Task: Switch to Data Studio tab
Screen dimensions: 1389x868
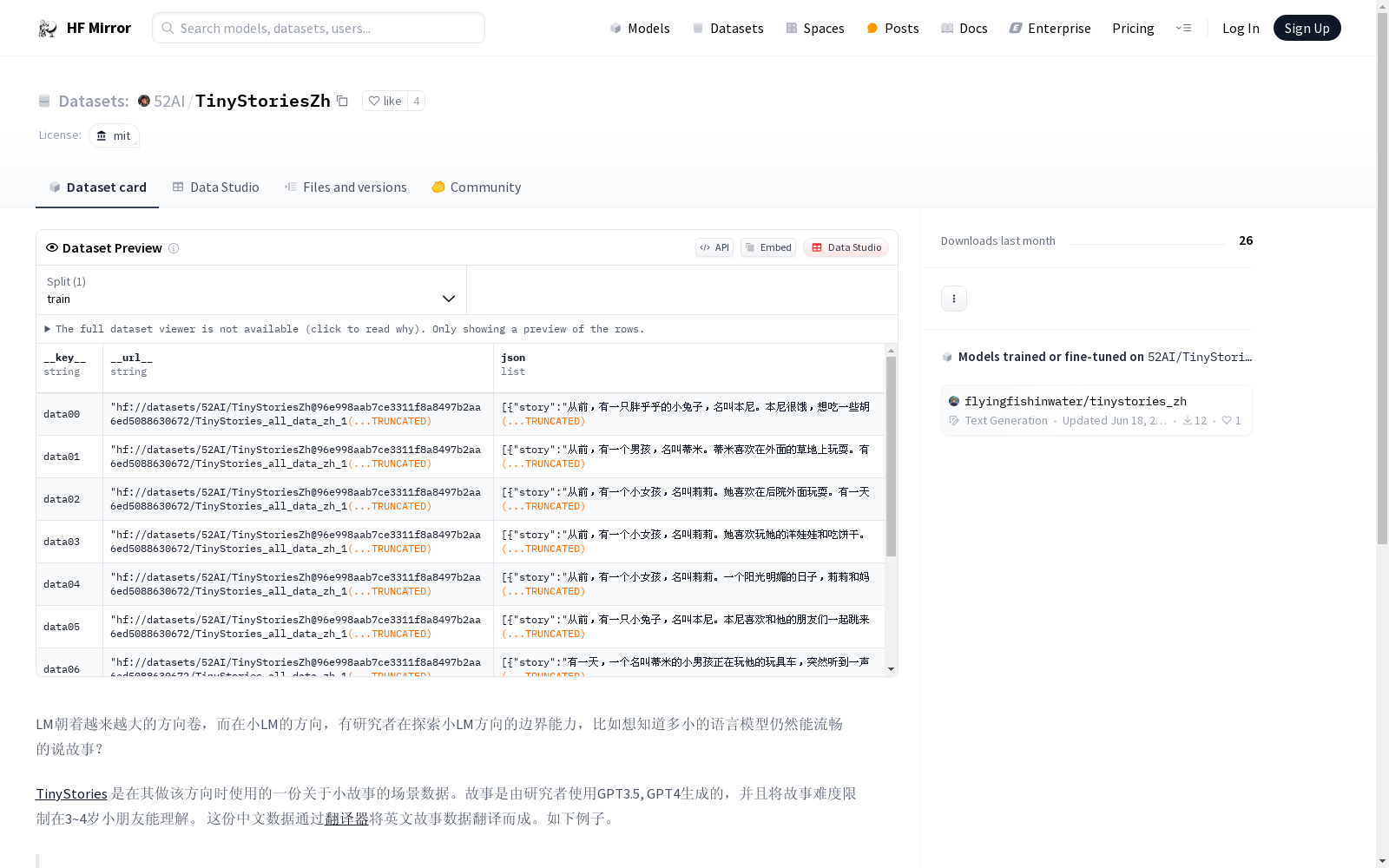Action: tap(215, 187)
